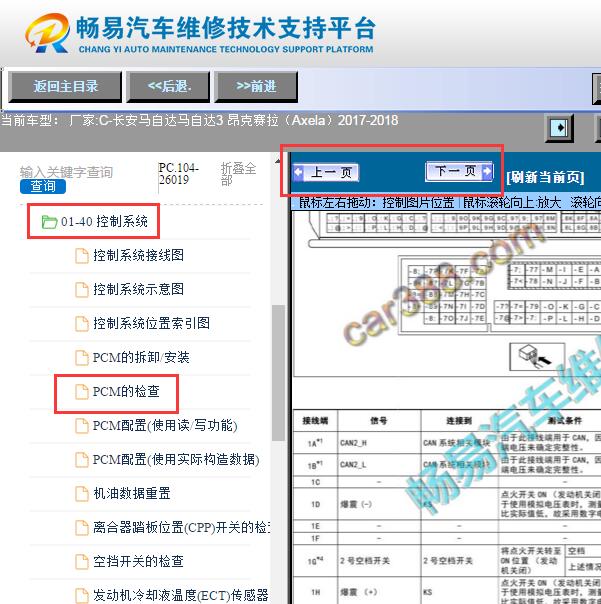Viewport: 601px width, 604px height.
Task: Open PCM的拆卸/安装 document
Action: tap(141, 357)
